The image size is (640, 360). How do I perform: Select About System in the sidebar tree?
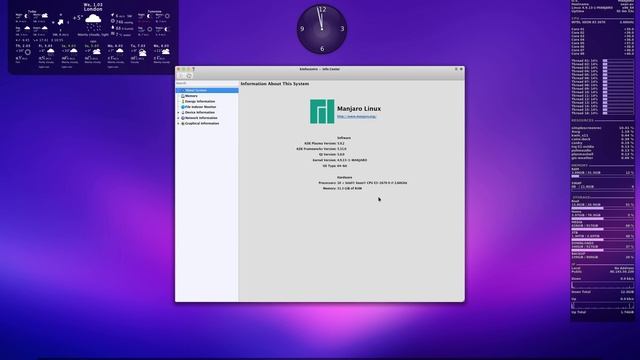tap(207, 90)
